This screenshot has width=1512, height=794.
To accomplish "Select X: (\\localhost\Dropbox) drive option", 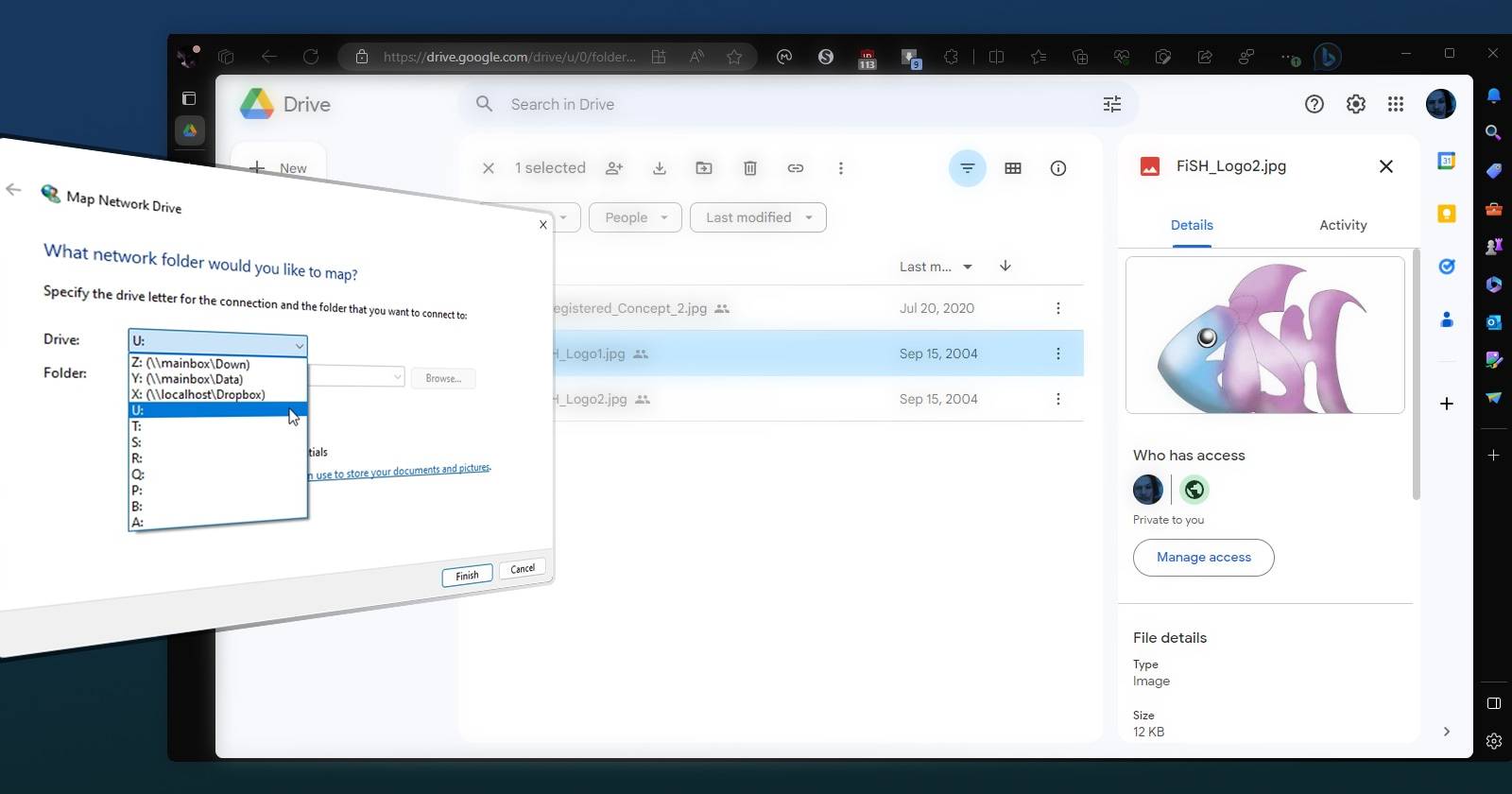I will click(x=217, y=394).
